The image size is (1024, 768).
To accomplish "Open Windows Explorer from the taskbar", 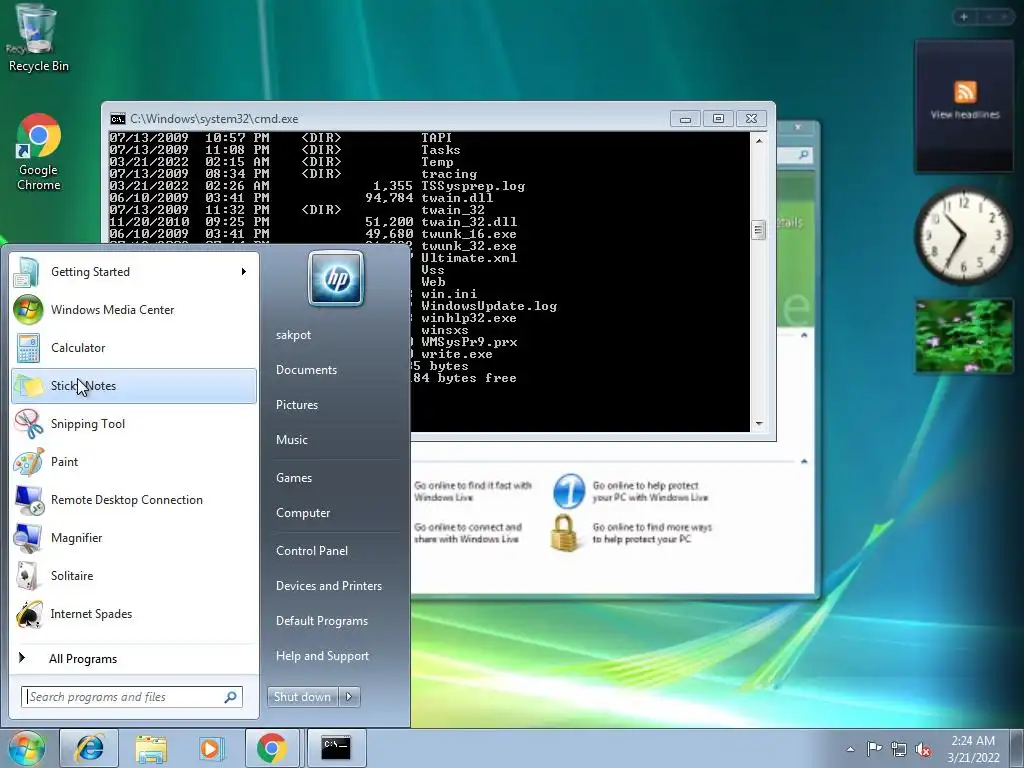I will 151,748.
